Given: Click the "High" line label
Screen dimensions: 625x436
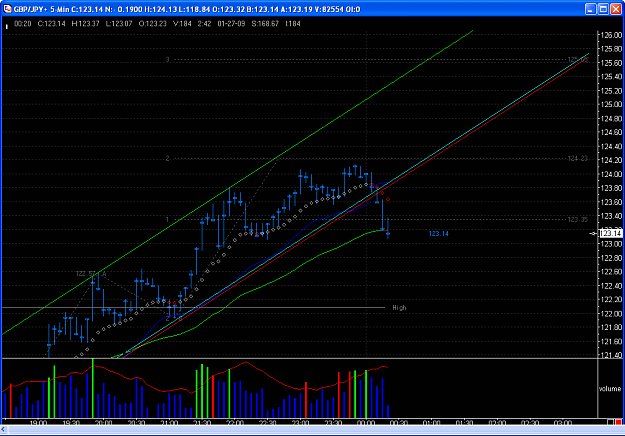Looking at the screenshot, I should tap(399, 308).
